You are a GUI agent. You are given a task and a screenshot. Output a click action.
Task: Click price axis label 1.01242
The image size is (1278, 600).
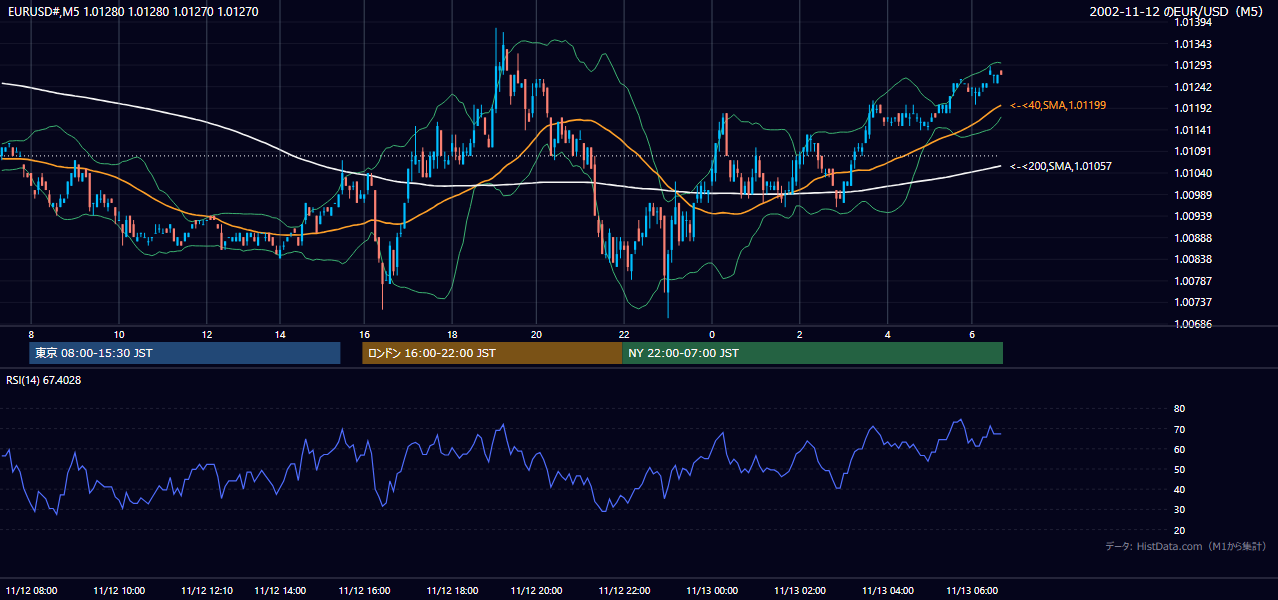click(1194, 87)
